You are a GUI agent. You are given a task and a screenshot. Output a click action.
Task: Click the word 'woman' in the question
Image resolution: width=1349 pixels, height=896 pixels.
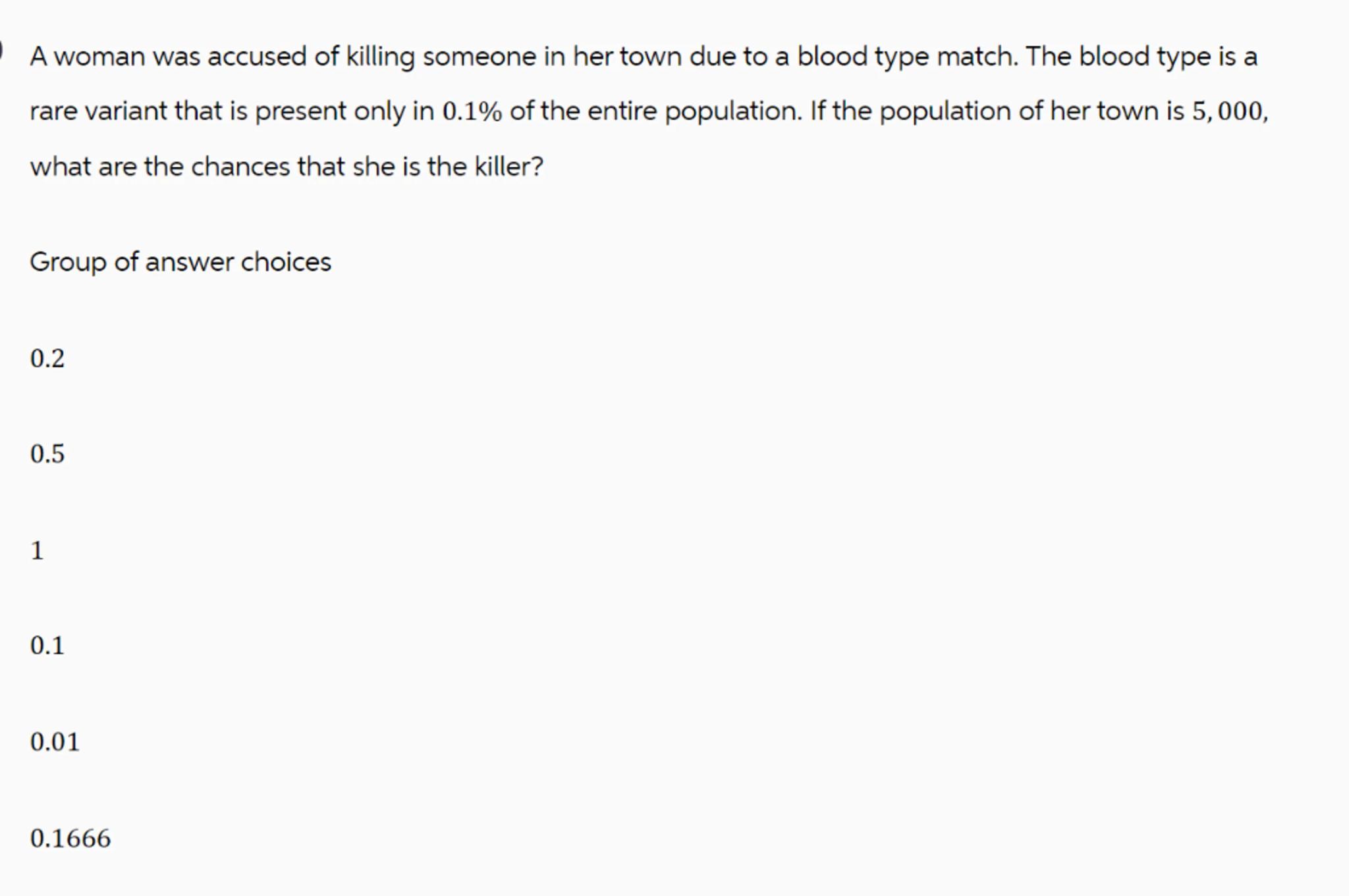[x=99, y=57]
